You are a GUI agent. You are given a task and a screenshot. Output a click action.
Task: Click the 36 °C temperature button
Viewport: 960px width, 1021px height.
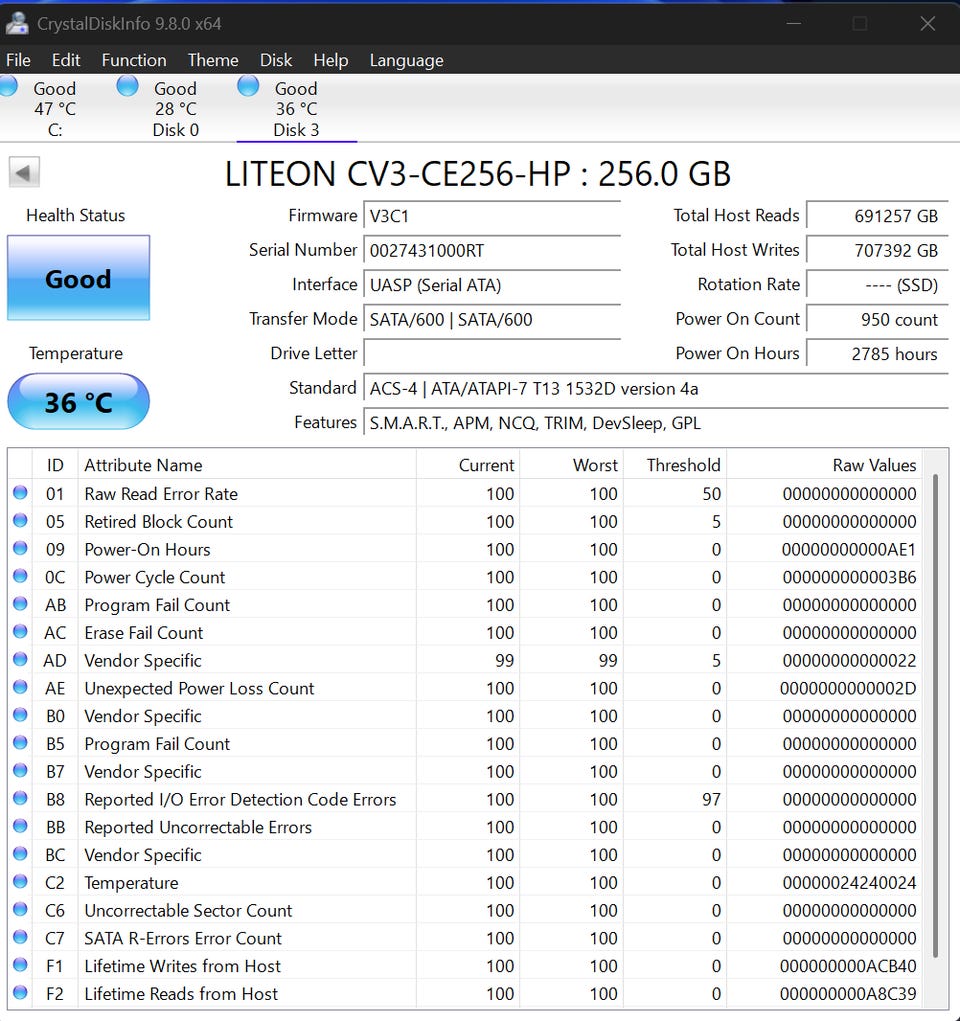[x=78, y=402]
